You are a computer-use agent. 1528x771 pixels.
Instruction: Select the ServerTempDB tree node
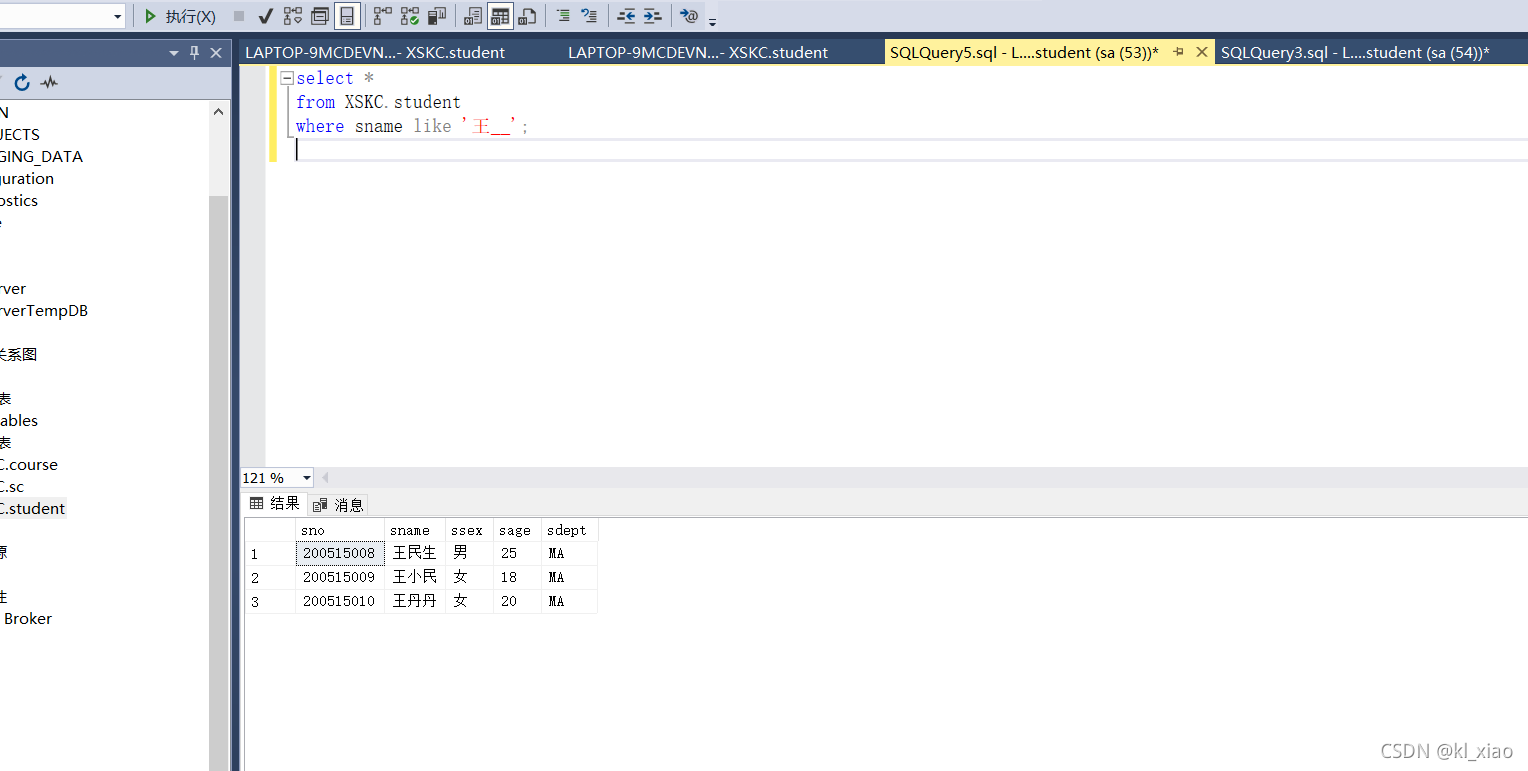tap(44, 310)
